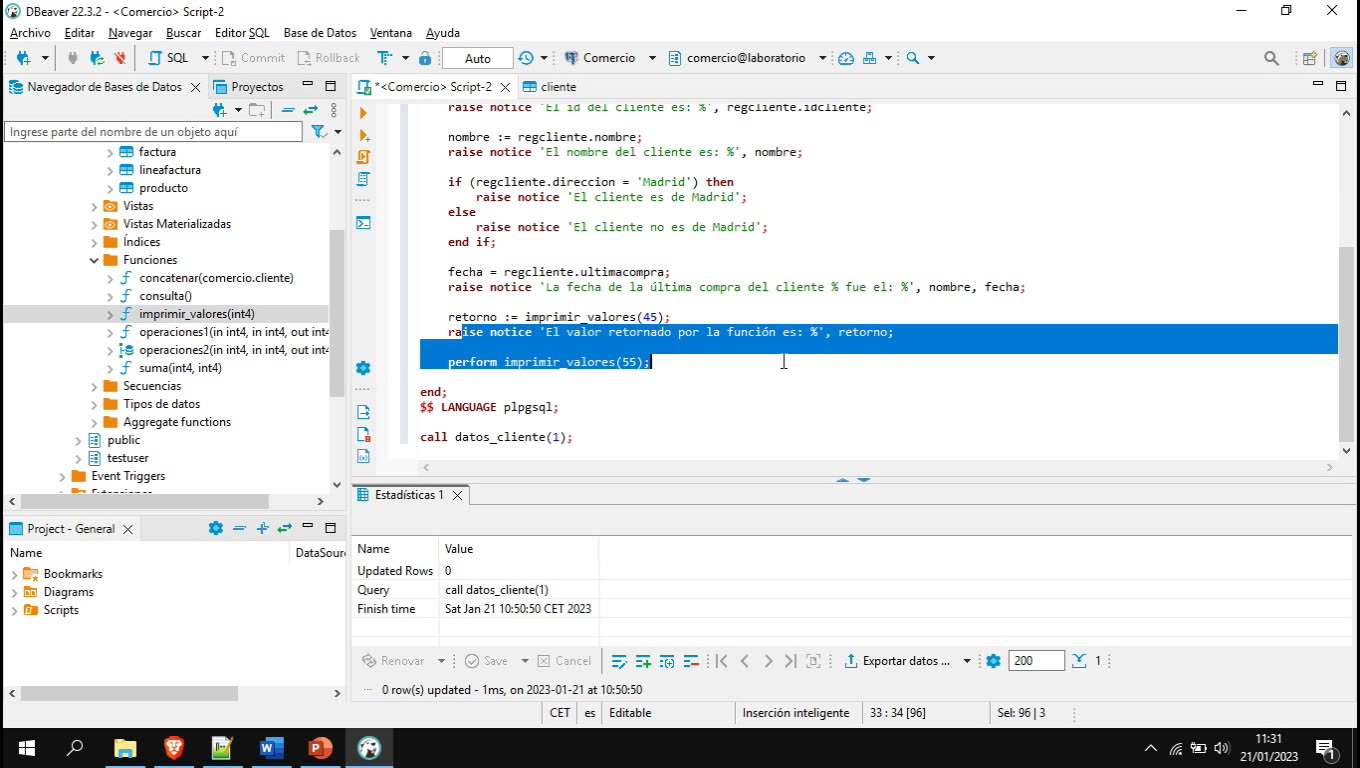The height and width of the screenshot is (768, 1360).
Task: Open Brave browser from taskbar
Action: coord(174,747)
